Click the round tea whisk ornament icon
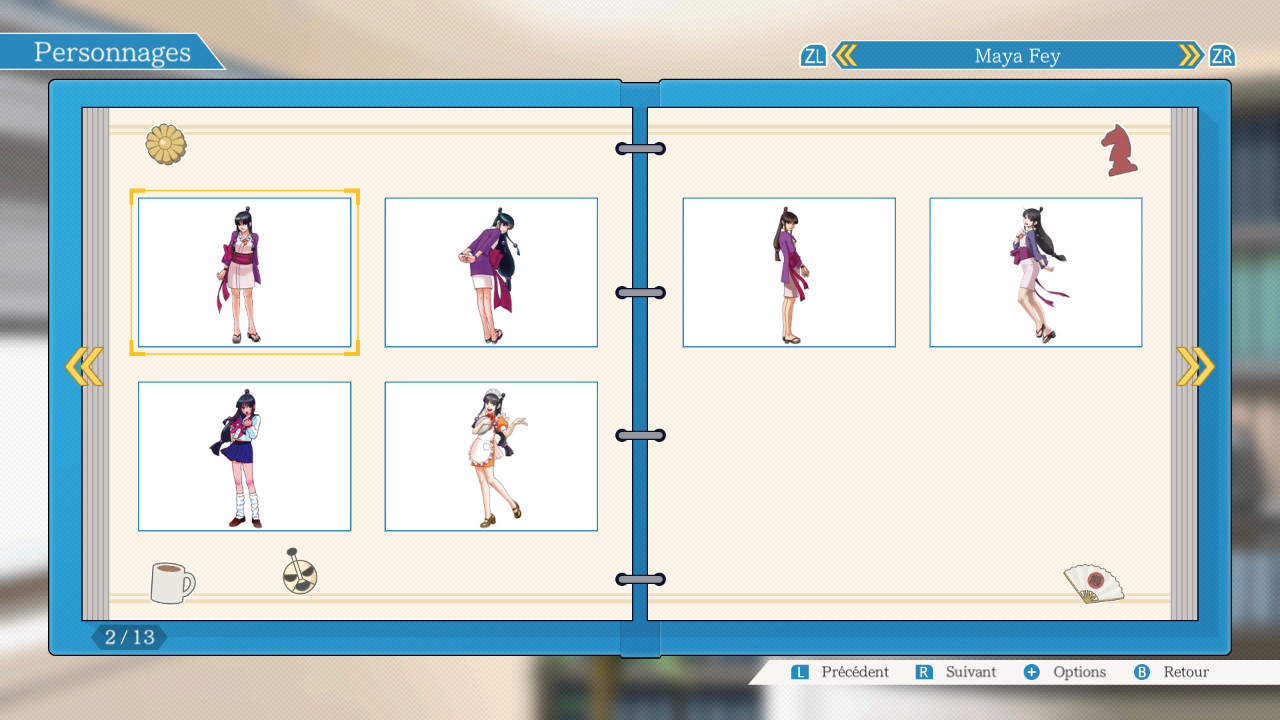1280x720 pixels. (x=299, y=572)
